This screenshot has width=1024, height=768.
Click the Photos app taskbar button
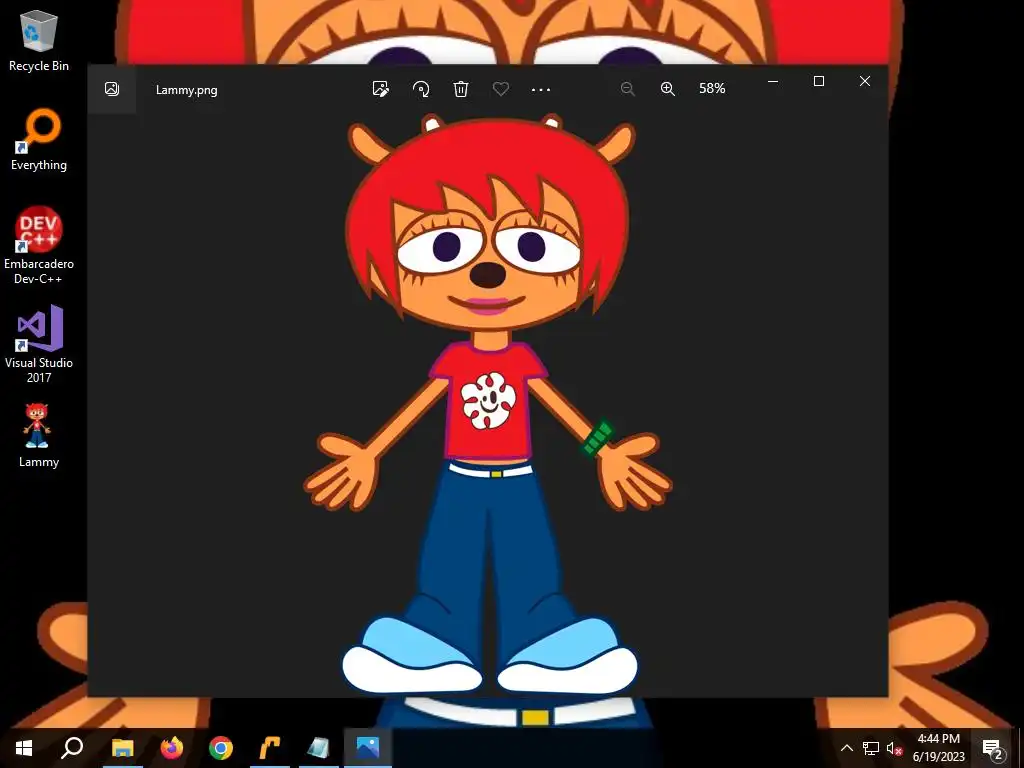pyautogui.click(x=368, y=748)
